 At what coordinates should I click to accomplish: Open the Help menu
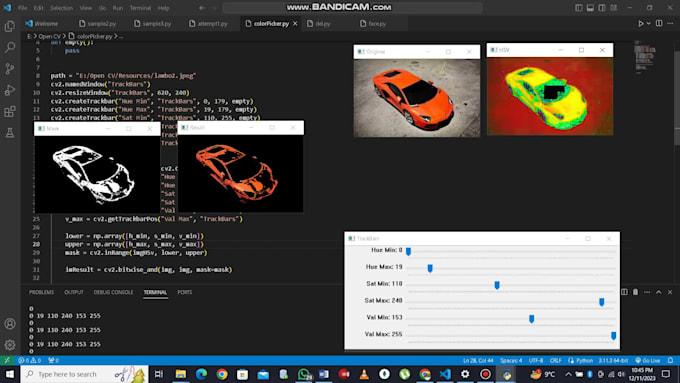click(163, 8)
